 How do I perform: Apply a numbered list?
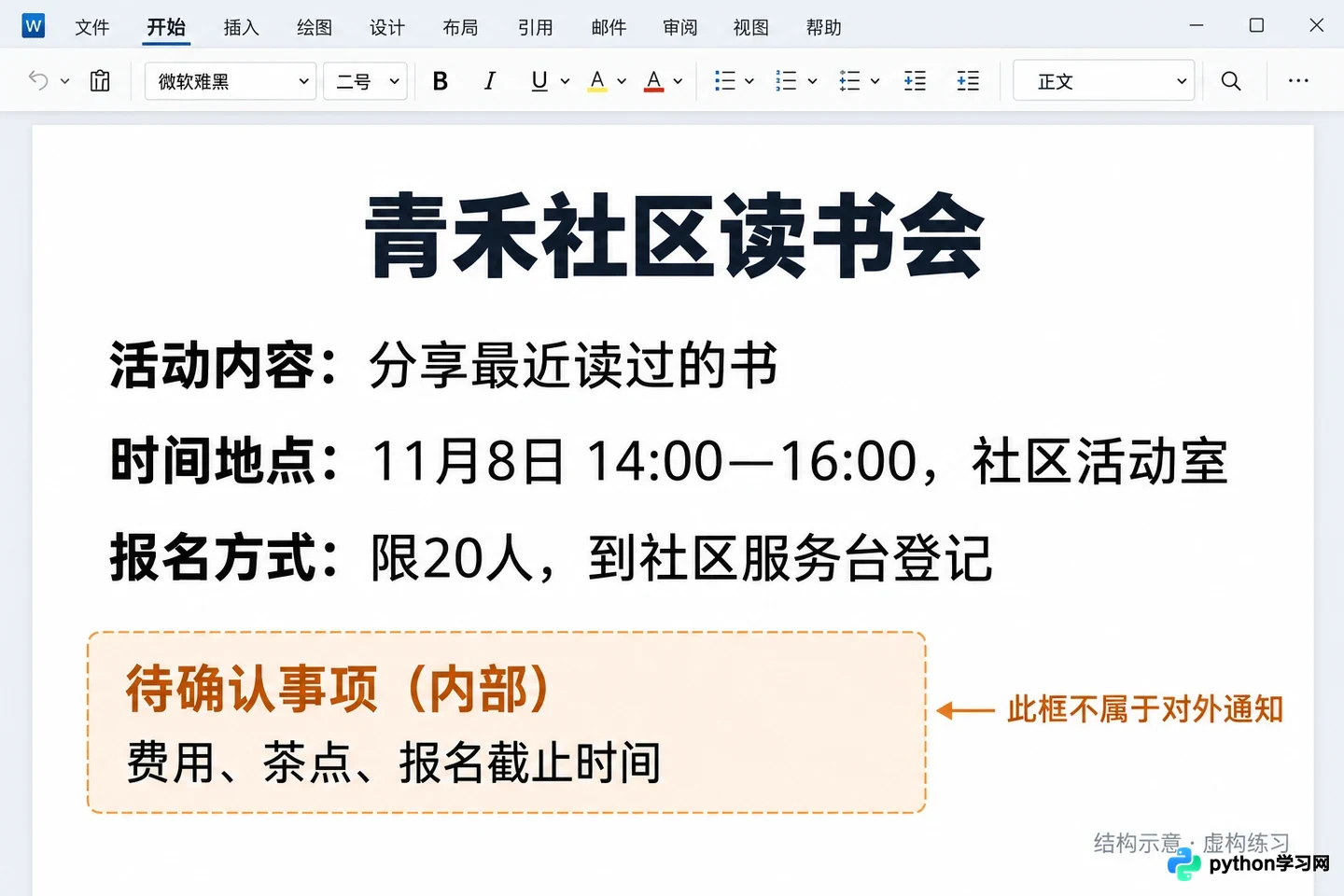pyautogui.click(x=787, y=81)
